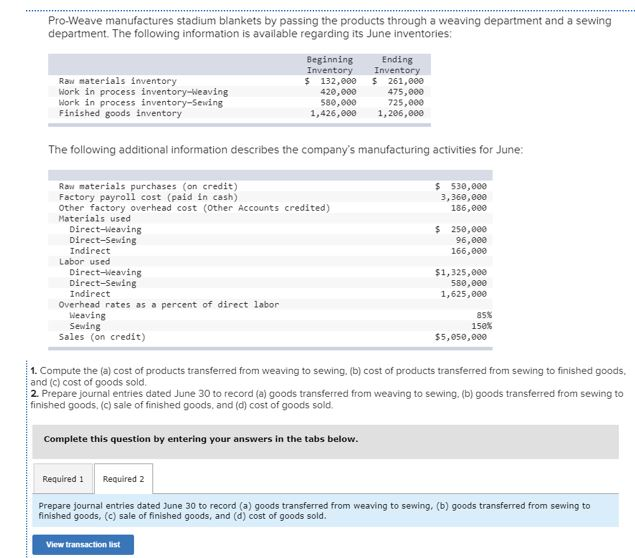Viewport: 635px width, 558px height.
Task: Click the Other factory overhead cost label
Action: (x=194, y=208)
